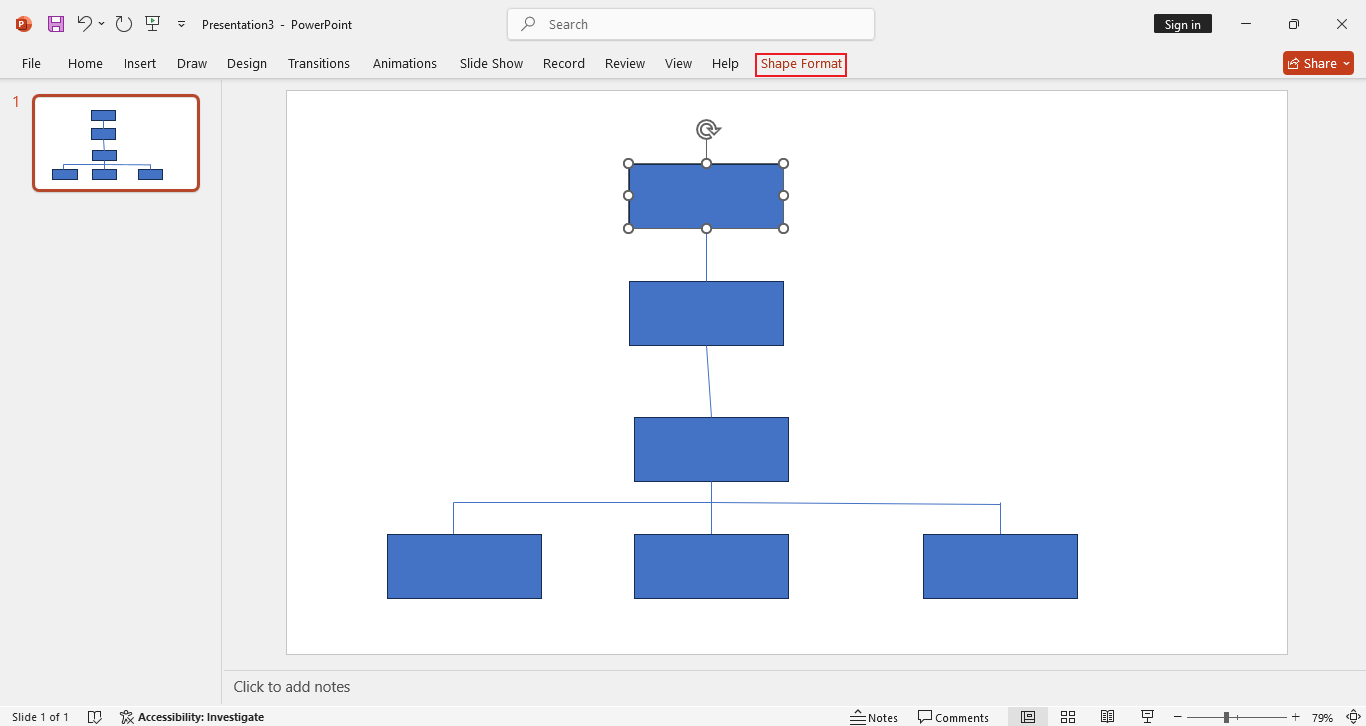Switch to Normal view in status bar
Image resolution: width=1366 pixels, height=726 pixels.
tap(1028, 716)
